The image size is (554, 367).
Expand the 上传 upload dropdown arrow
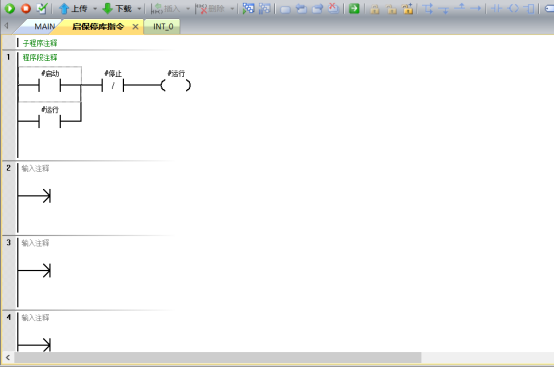coord(95,9)
